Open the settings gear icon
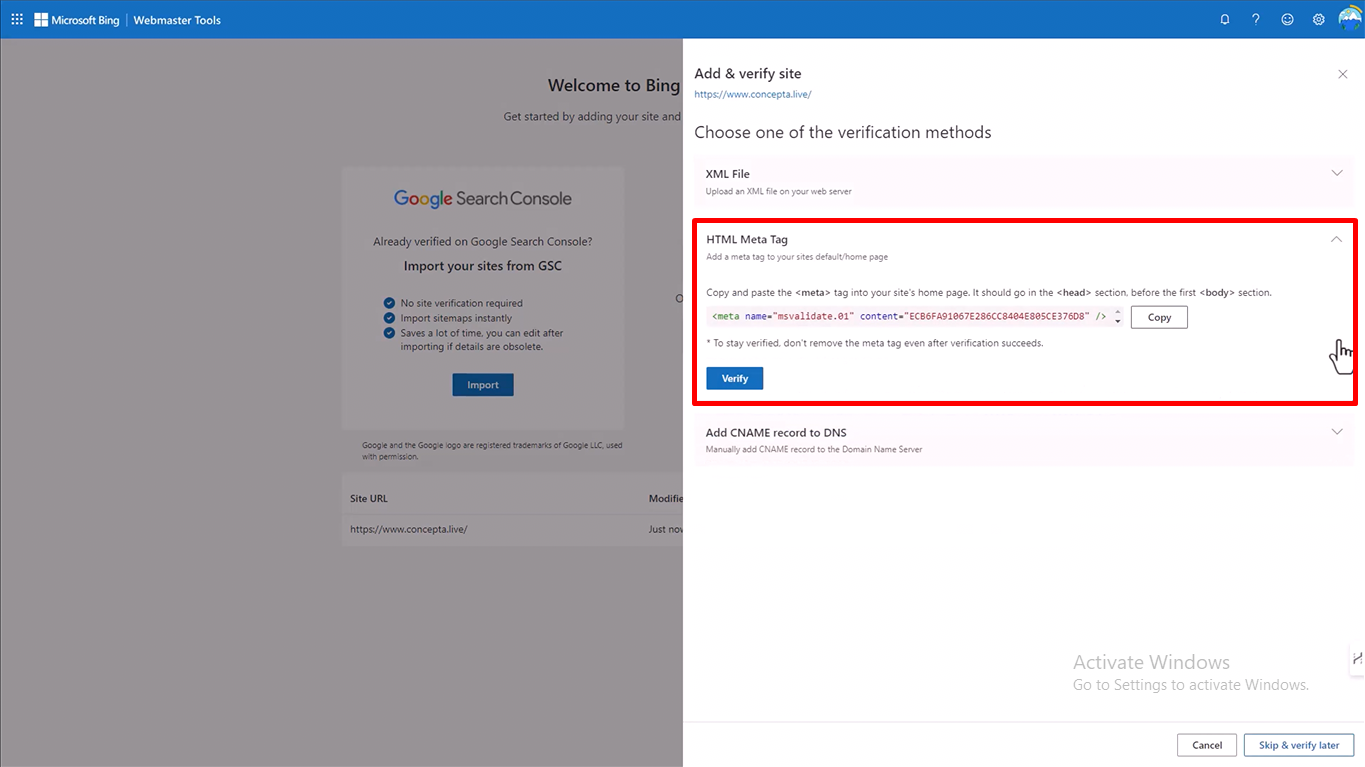Screen dimensions: 1365x767 (1319, 19)
